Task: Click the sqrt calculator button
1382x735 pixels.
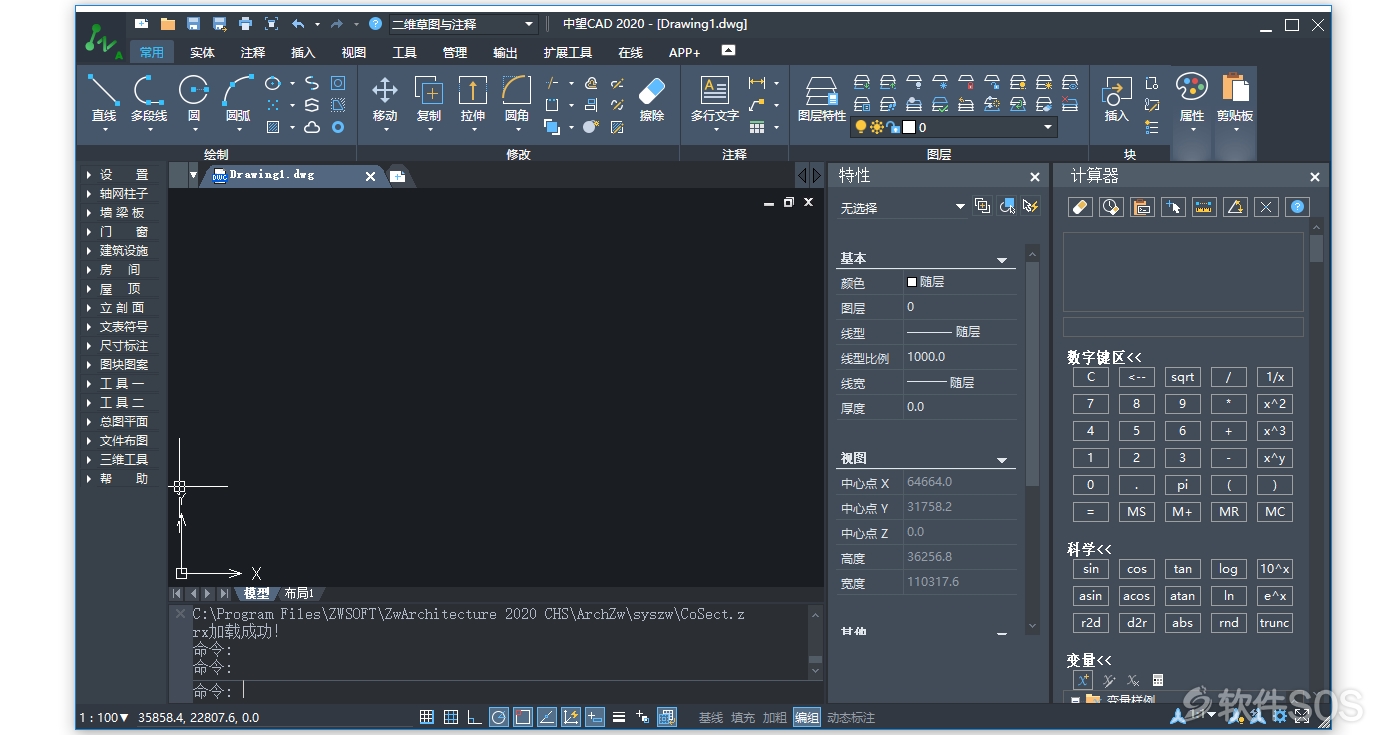Action: [x=1183, y=377]
